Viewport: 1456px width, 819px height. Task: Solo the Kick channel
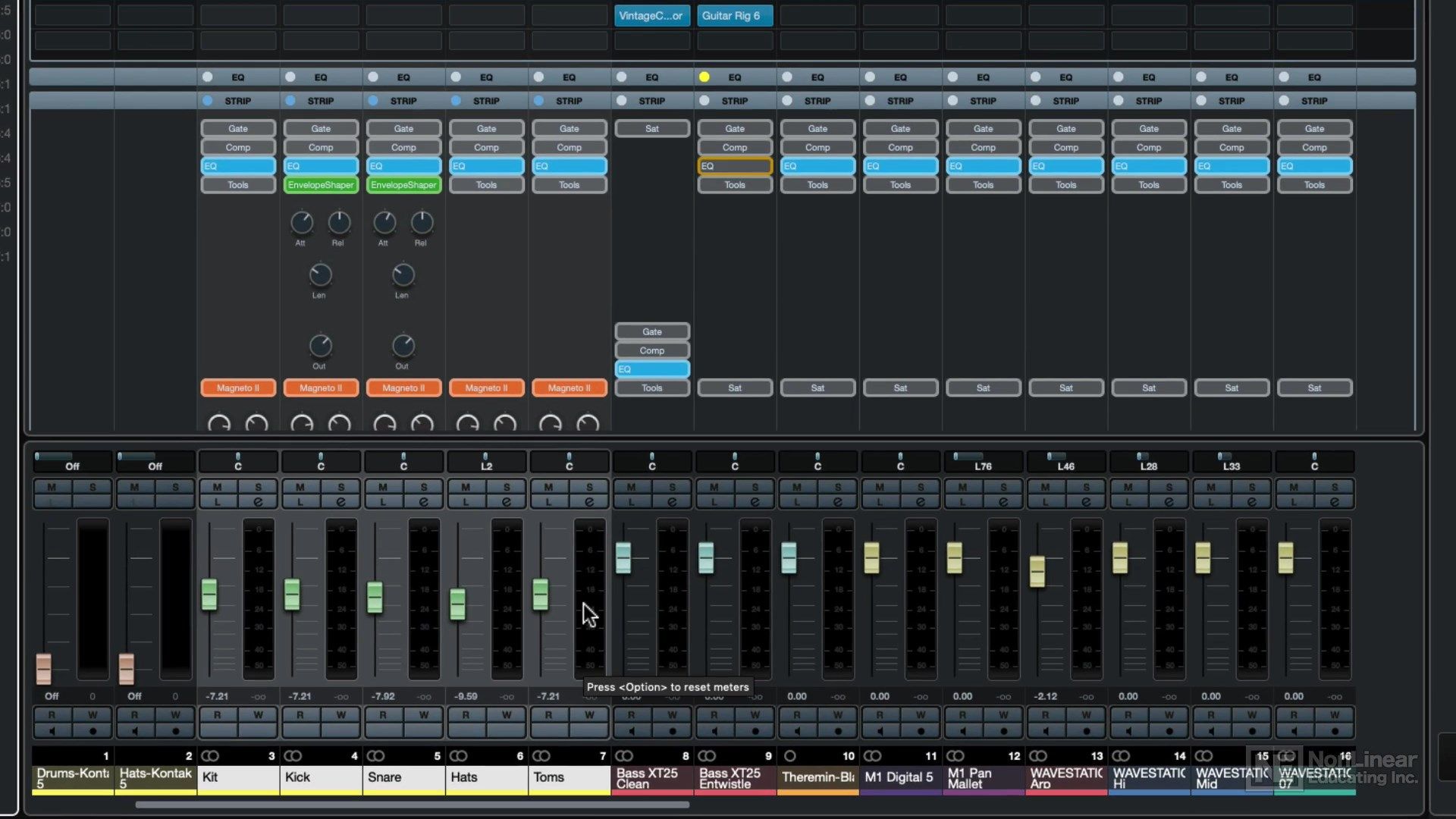click(340, 487)
